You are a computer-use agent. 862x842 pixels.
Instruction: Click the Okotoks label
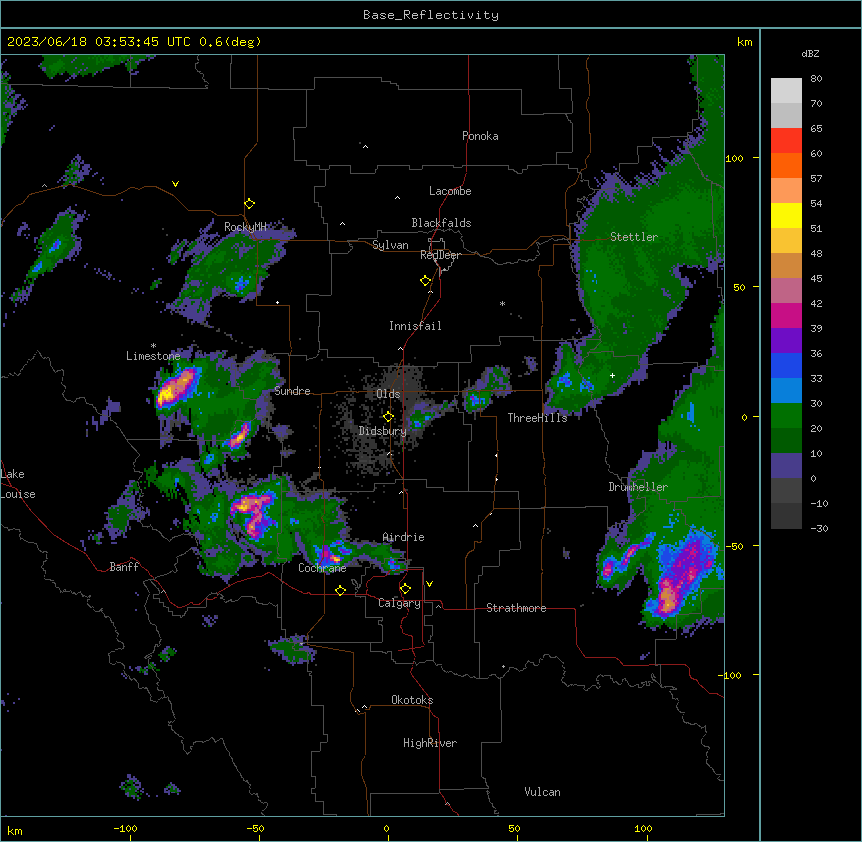click(412, 700)
